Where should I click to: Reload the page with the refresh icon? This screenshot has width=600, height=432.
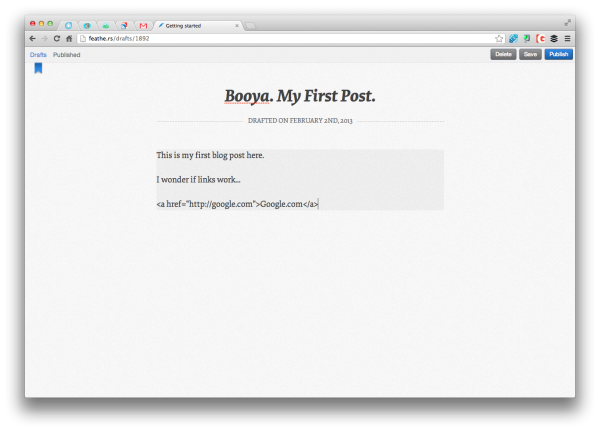[57, 39]
